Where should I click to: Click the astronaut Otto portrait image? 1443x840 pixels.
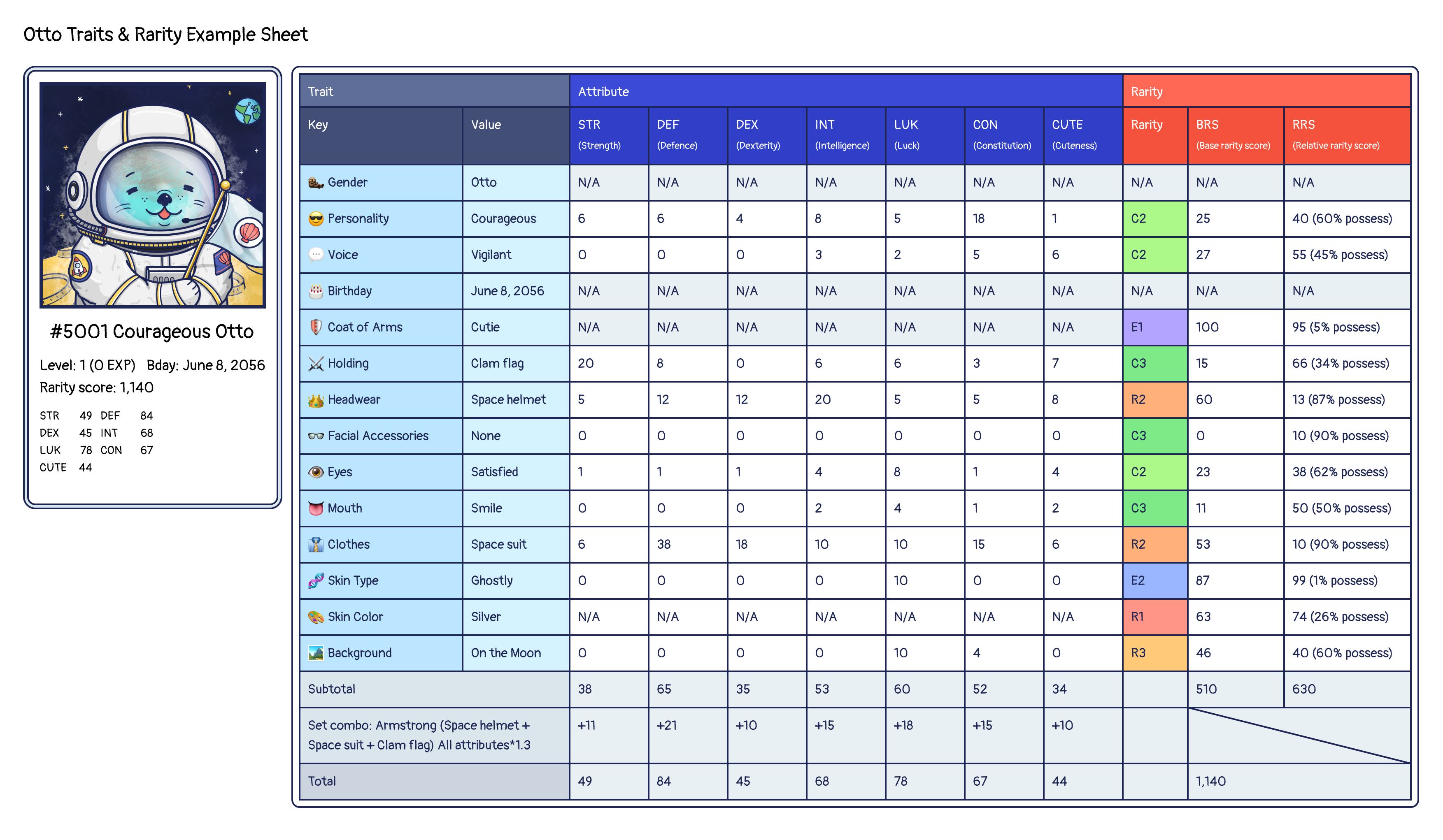152,195
